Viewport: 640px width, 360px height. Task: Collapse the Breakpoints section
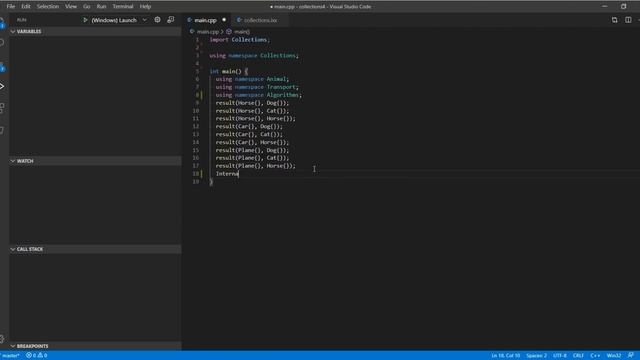96,346
